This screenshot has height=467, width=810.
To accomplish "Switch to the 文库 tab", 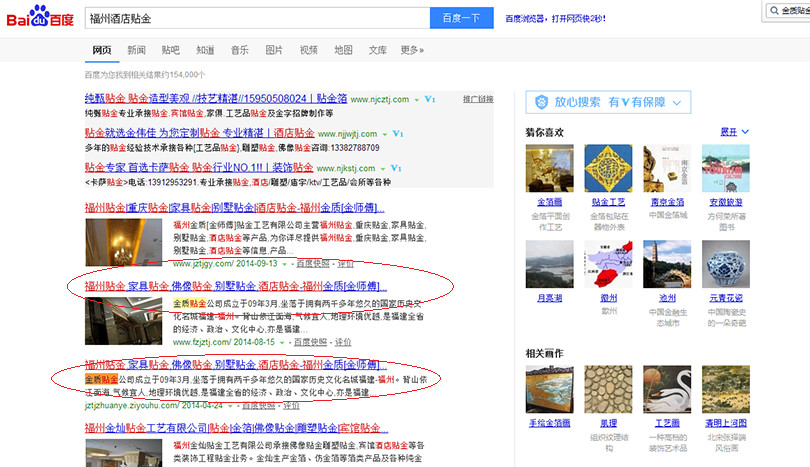I will [x=378, y=50].
